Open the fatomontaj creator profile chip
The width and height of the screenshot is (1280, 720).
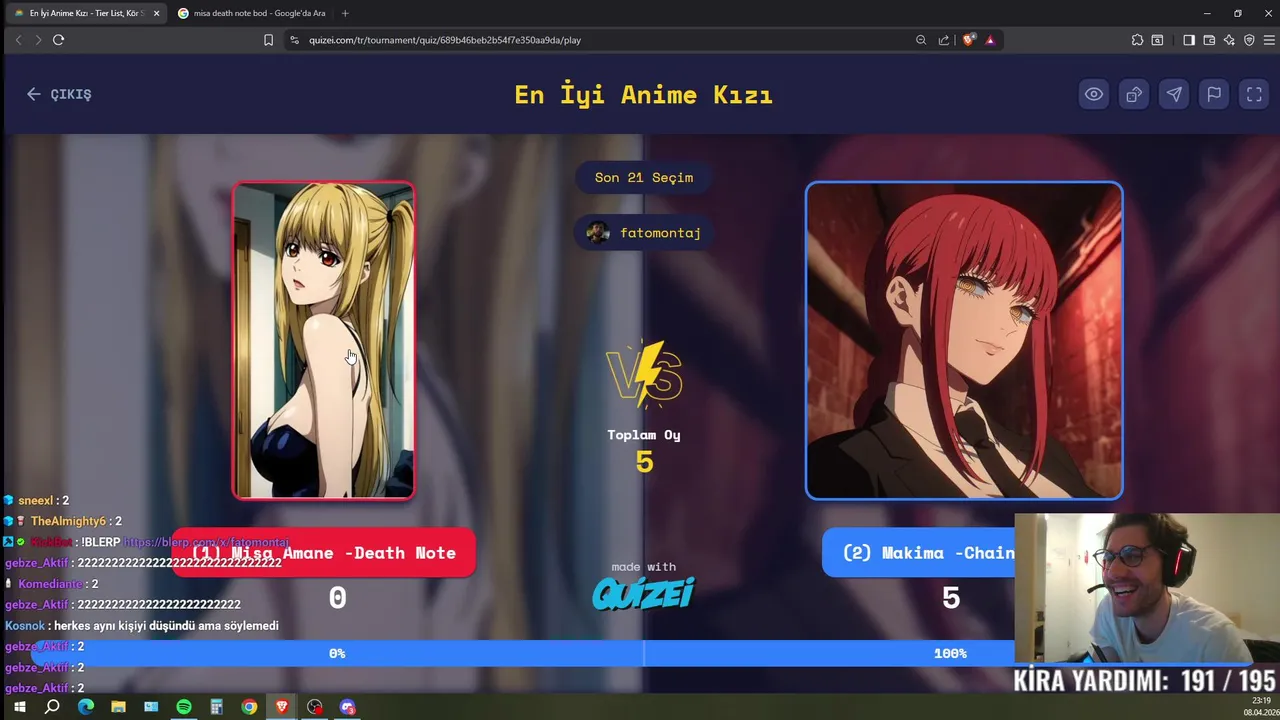pyautogui.click(x=644, y=233)
